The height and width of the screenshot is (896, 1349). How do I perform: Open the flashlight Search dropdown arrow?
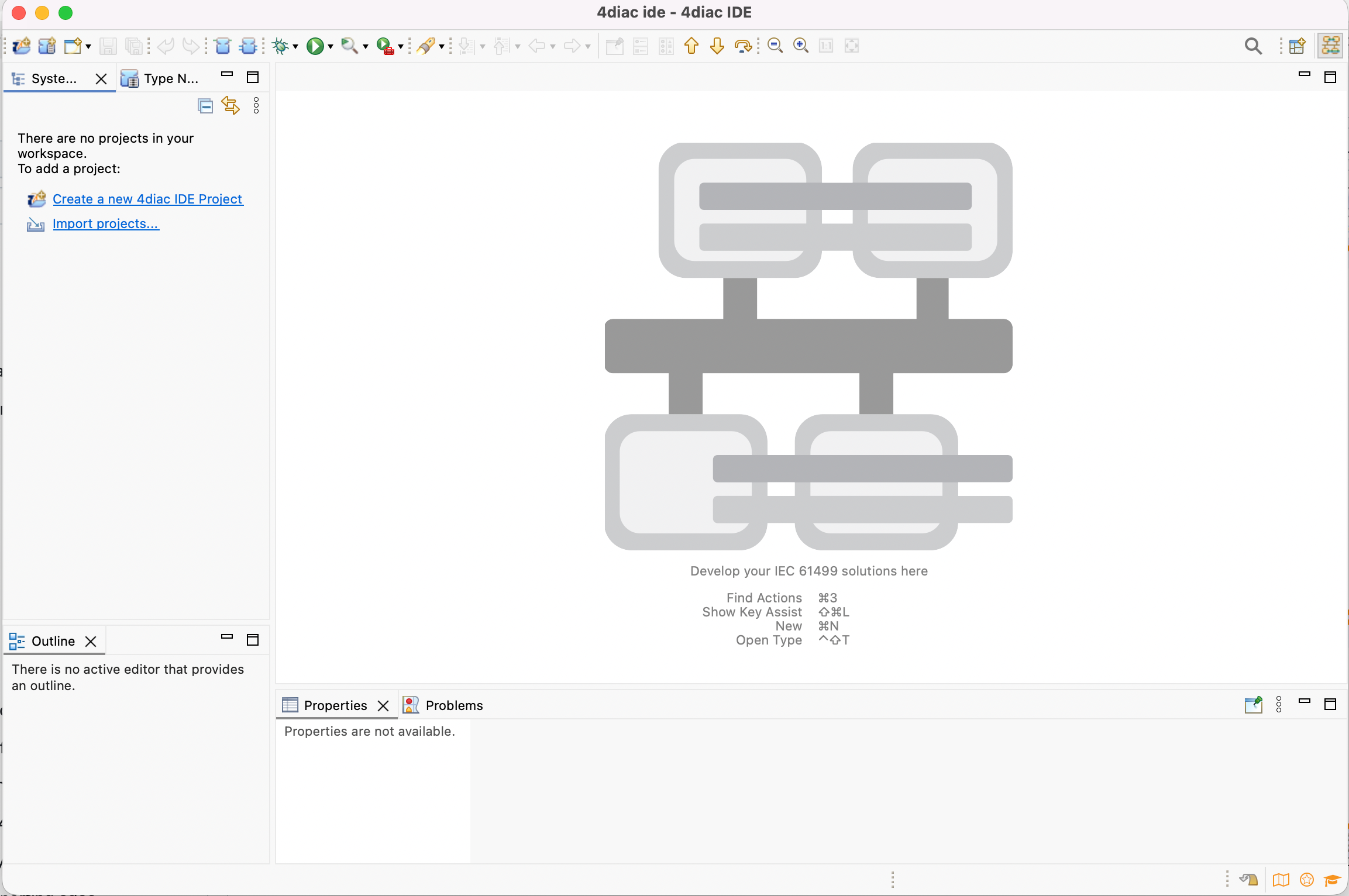coord(442,47)
